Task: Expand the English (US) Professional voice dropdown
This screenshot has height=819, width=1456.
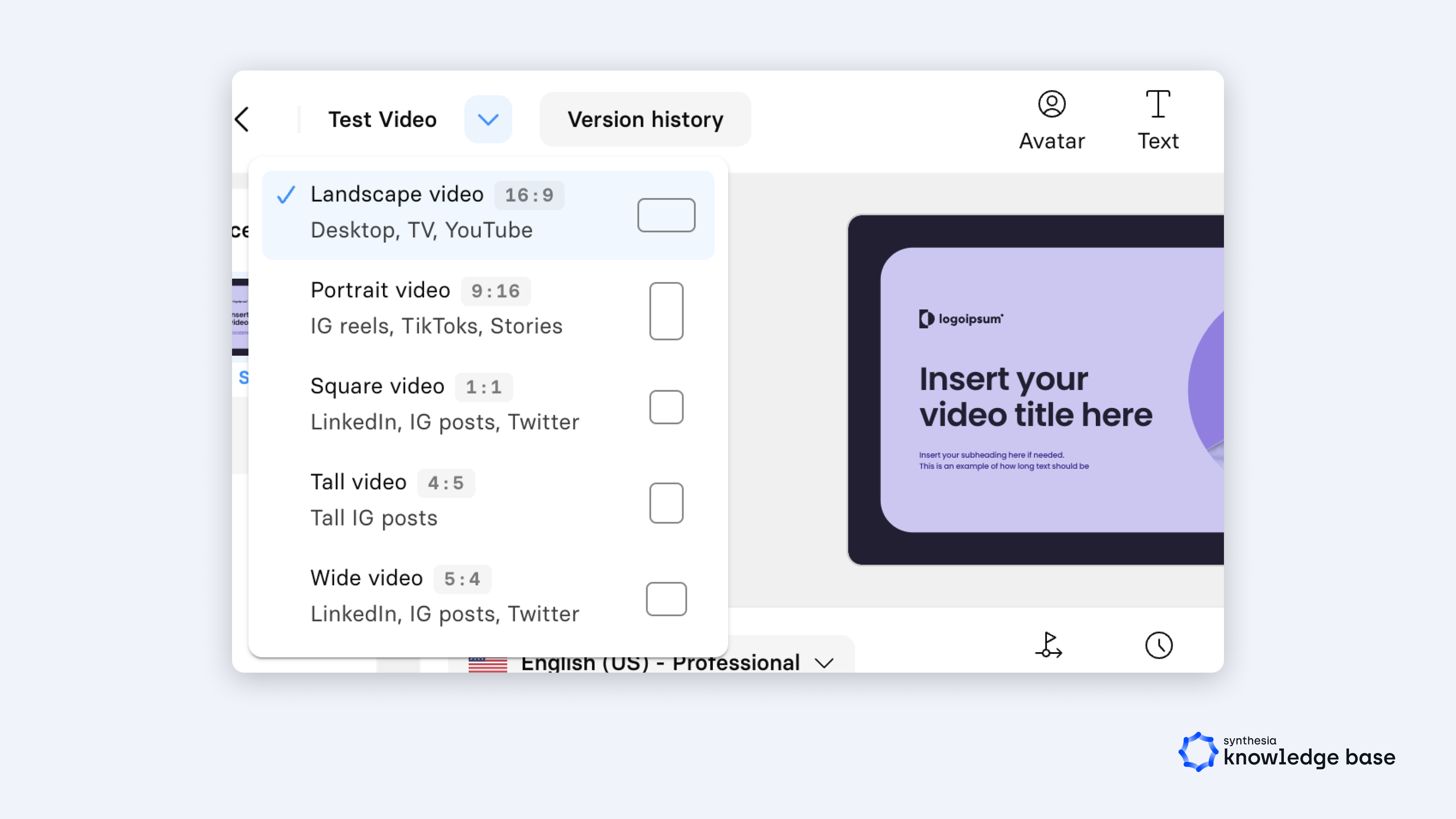Action: (824, 662)
